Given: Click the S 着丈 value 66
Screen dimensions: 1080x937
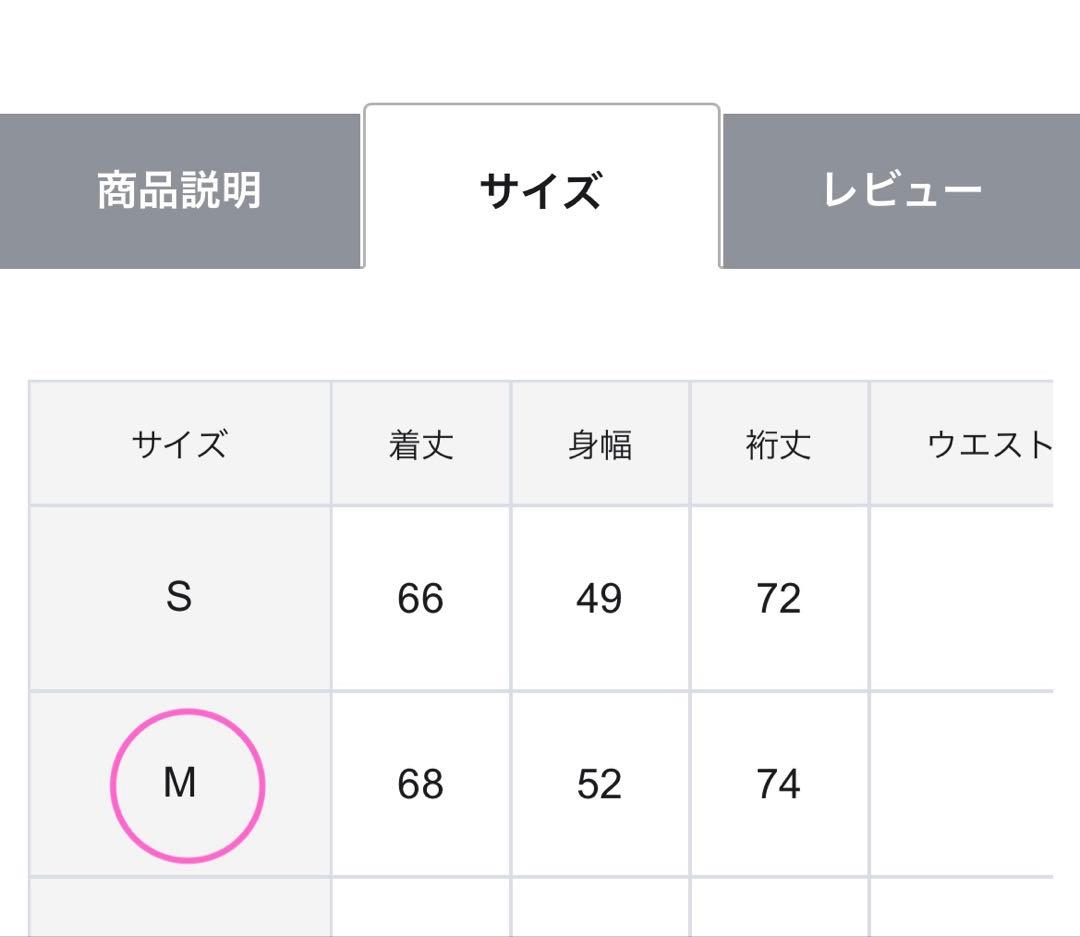Looking at the screenshot, I should (x=421, y=598).
